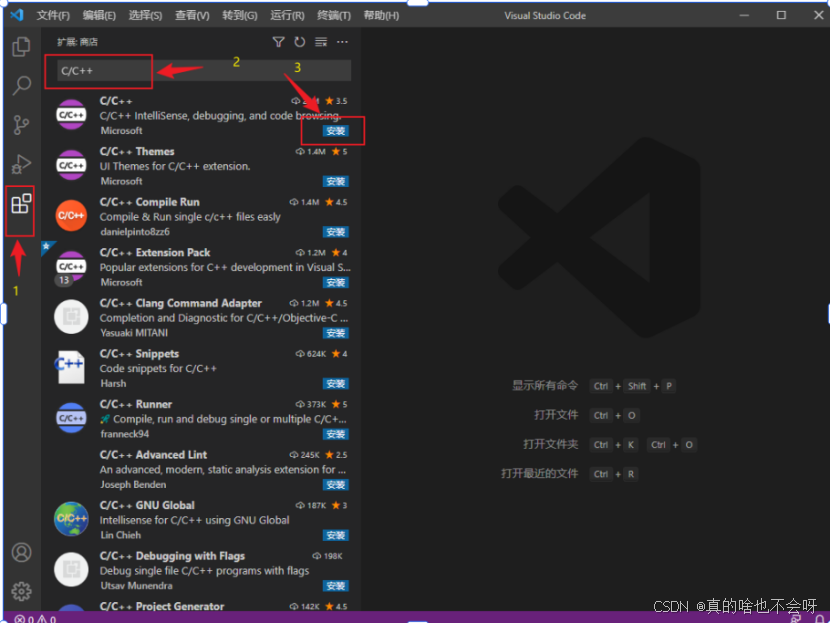Image resolution: width=830 pixels, height=623 pixels.
Task: Open Source Control view
Action: click(x=21, y=125)
